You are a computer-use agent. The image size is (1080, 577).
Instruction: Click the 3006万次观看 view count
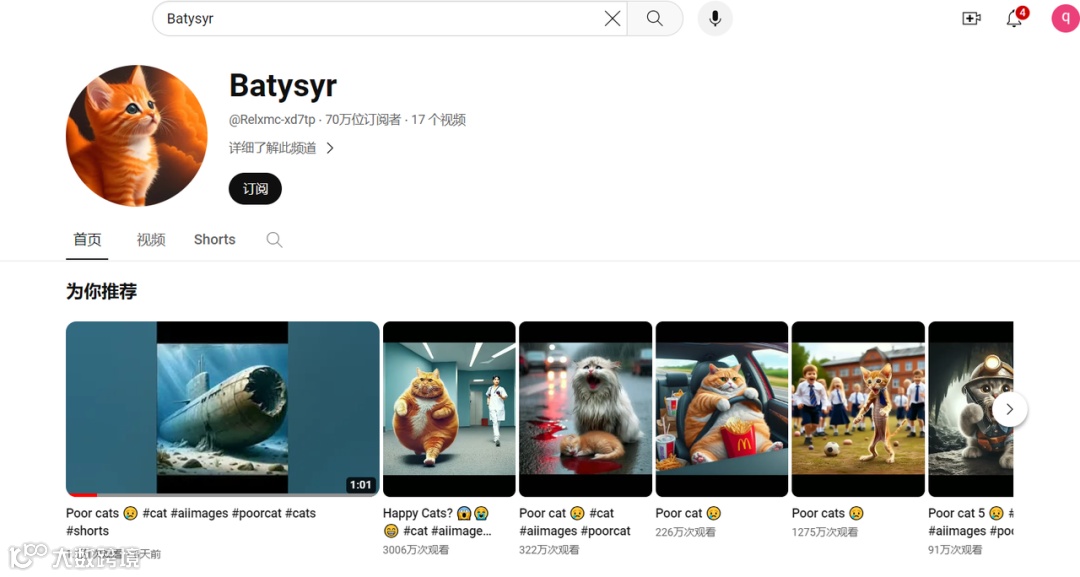(x=415, y=549)
